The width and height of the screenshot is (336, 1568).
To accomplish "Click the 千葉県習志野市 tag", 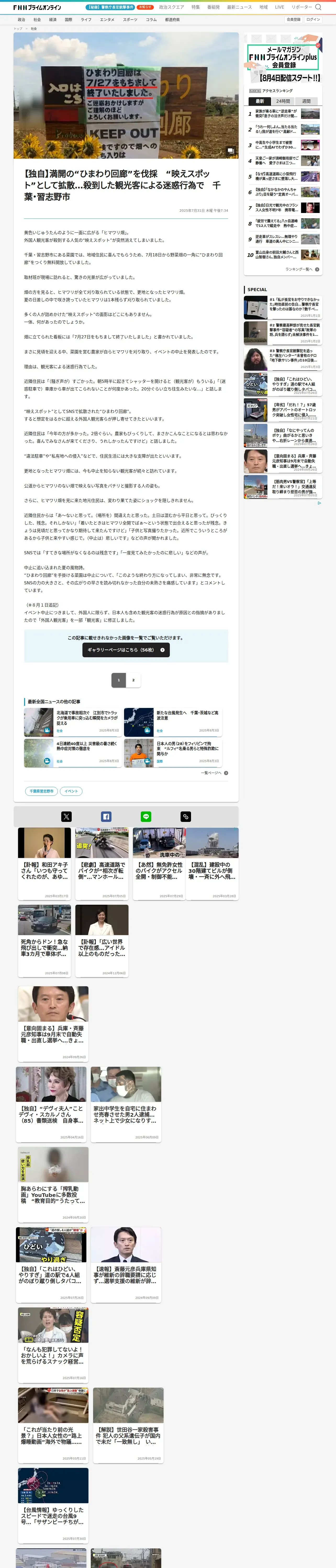I will pos(41,791).
